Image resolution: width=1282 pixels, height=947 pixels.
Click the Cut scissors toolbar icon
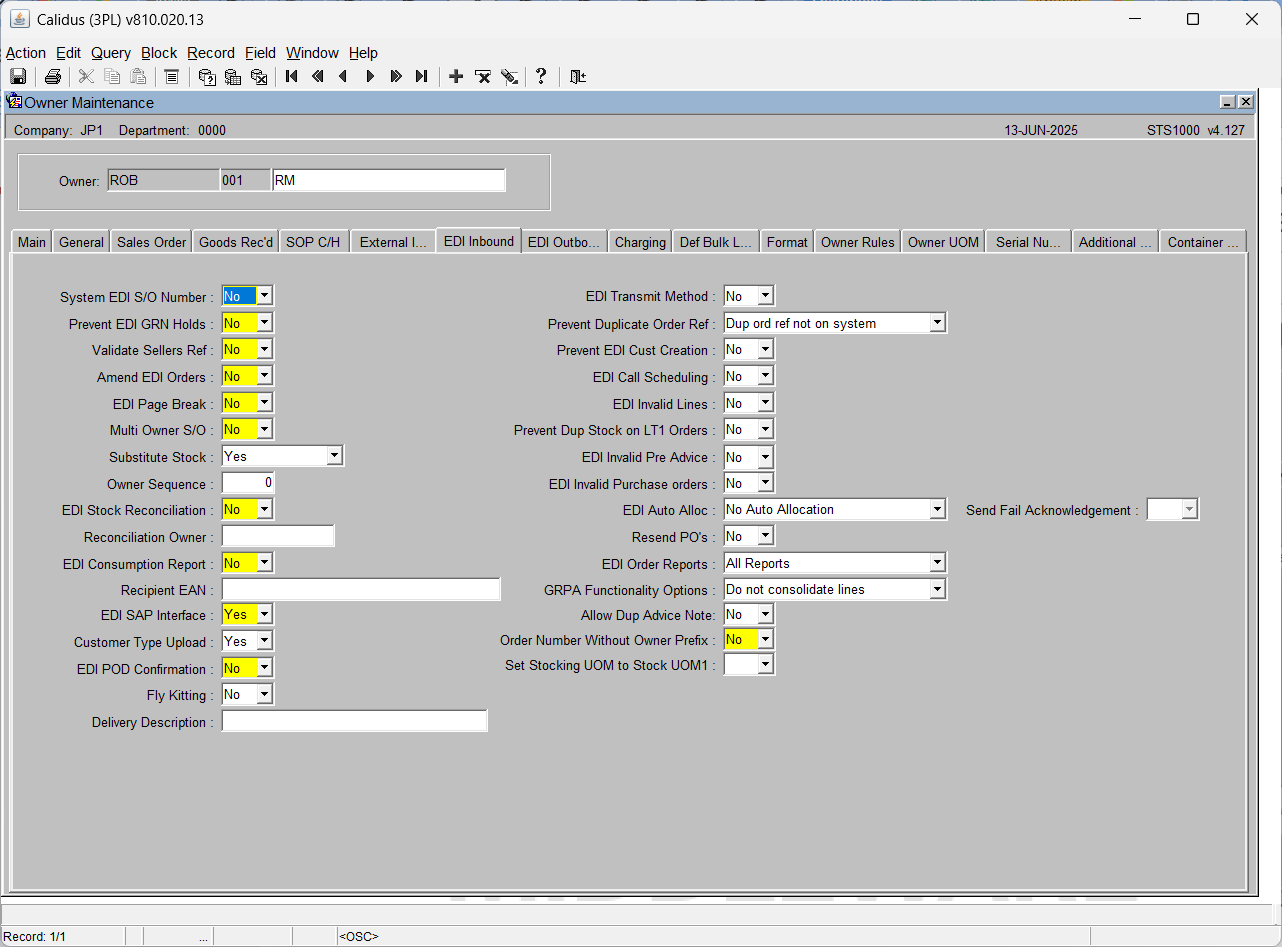[86, 76]
